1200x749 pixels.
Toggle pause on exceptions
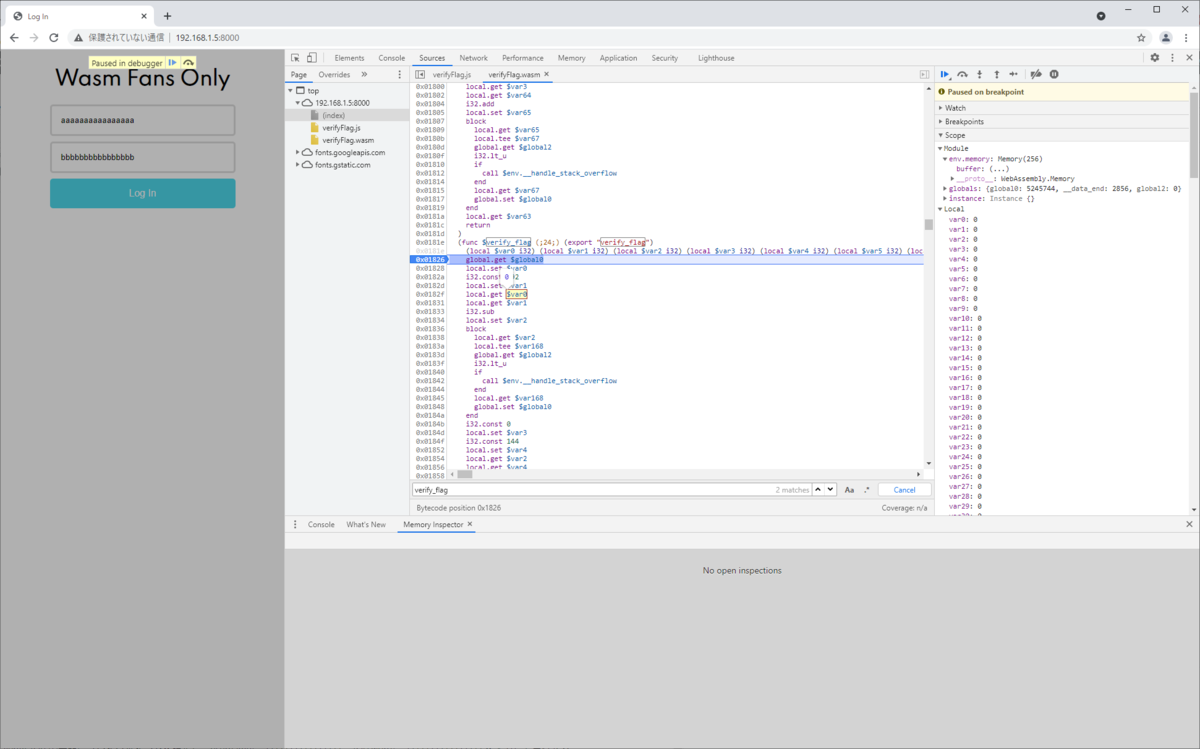(1054, 74)
